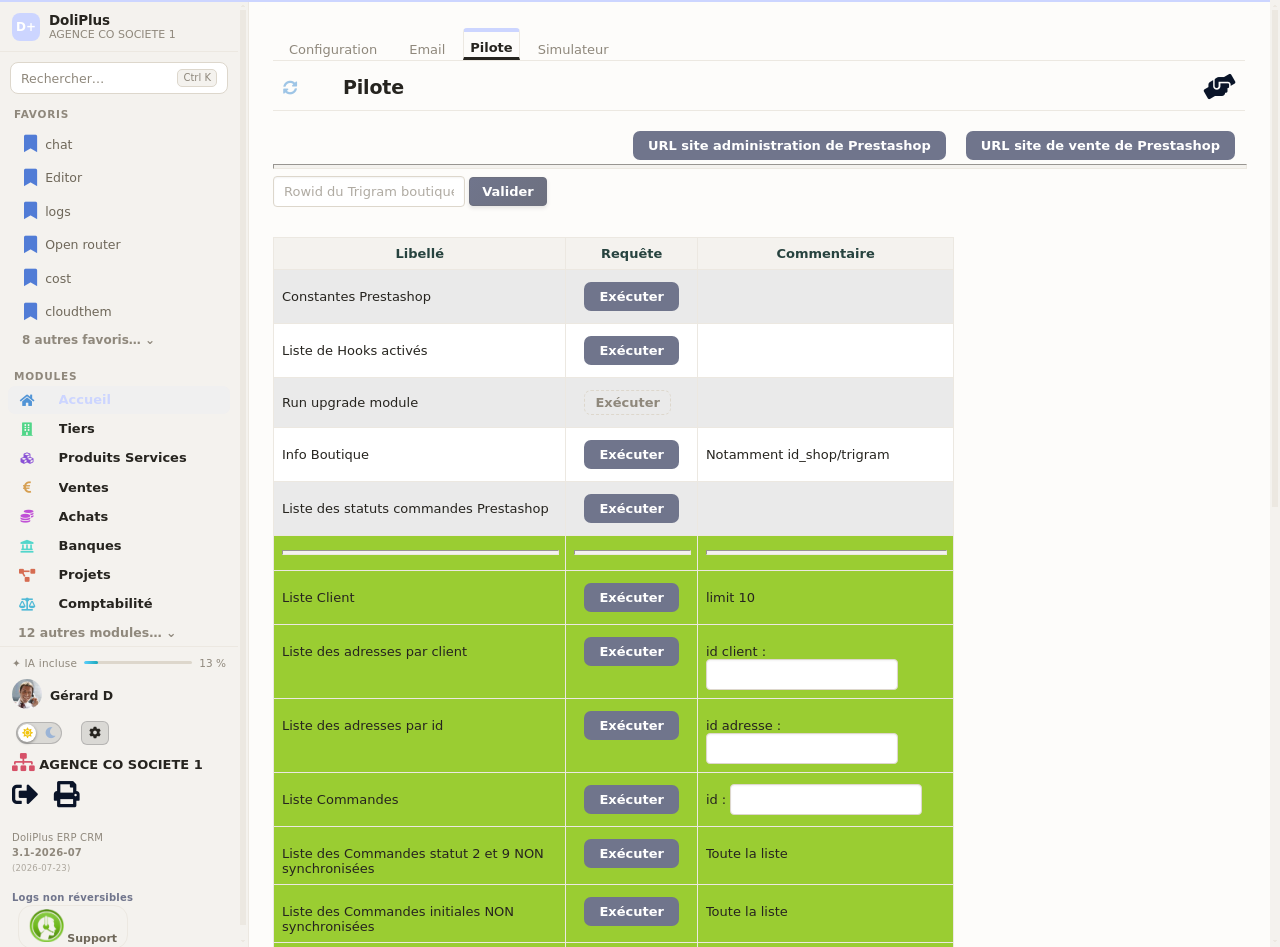Click the Produits Services cubes icon
This screenshot has width=1280, height=947.
pyautogui.click(x=27, y=458)
